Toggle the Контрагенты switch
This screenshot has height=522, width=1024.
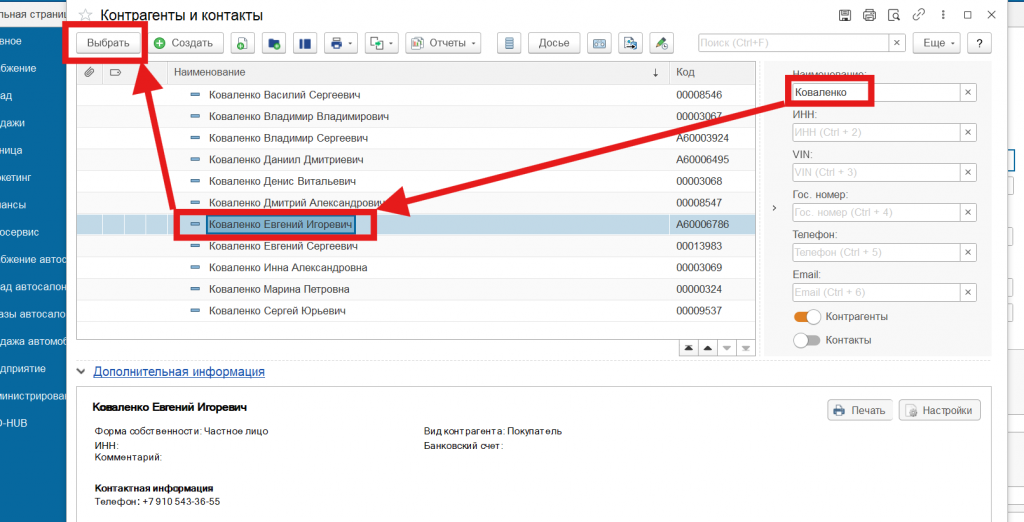(807, 316)
